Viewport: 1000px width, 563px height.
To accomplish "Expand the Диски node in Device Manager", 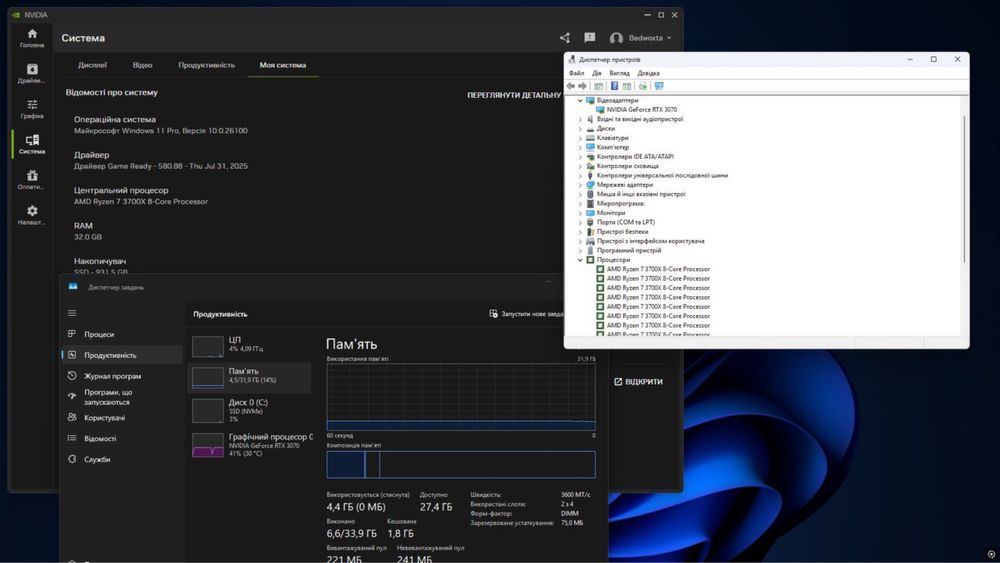I will point(580,128).
